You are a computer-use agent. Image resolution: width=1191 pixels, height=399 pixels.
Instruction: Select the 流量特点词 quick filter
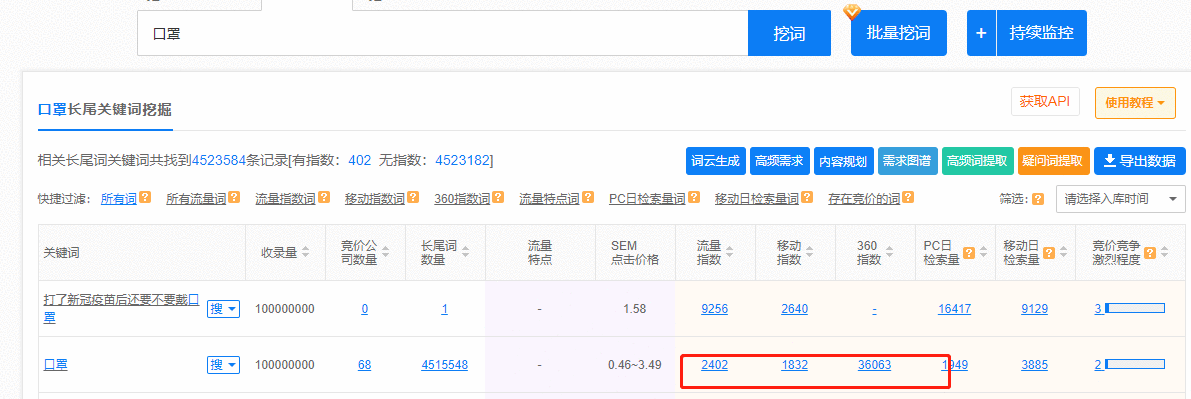coord(549,199)
